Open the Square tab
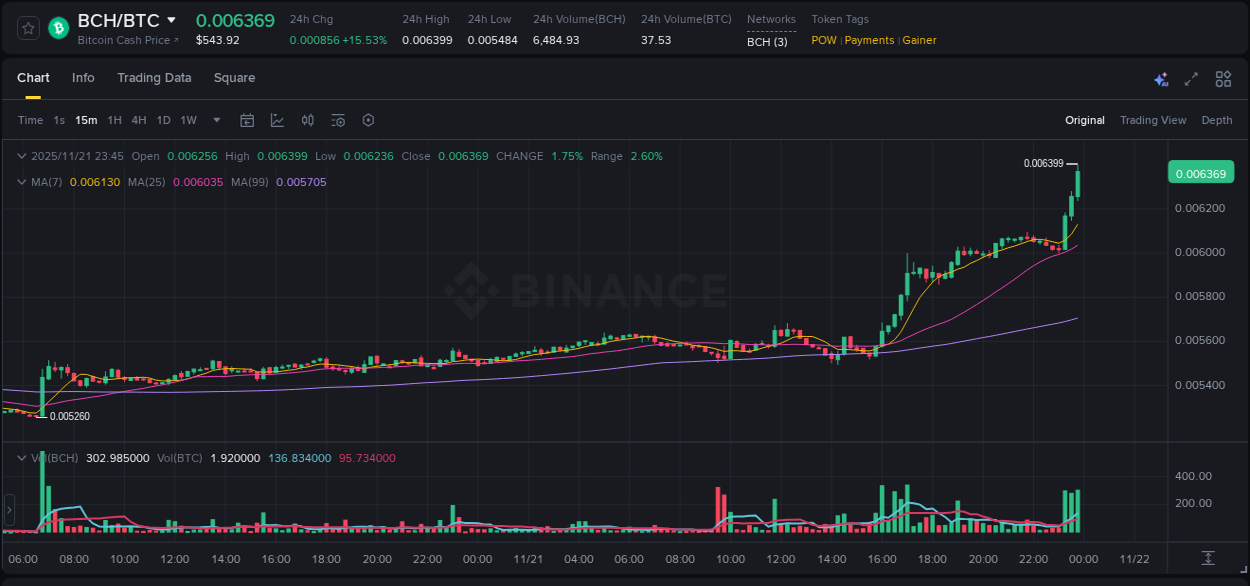Viewport: 1250px width, 586px height. [234, 78]
